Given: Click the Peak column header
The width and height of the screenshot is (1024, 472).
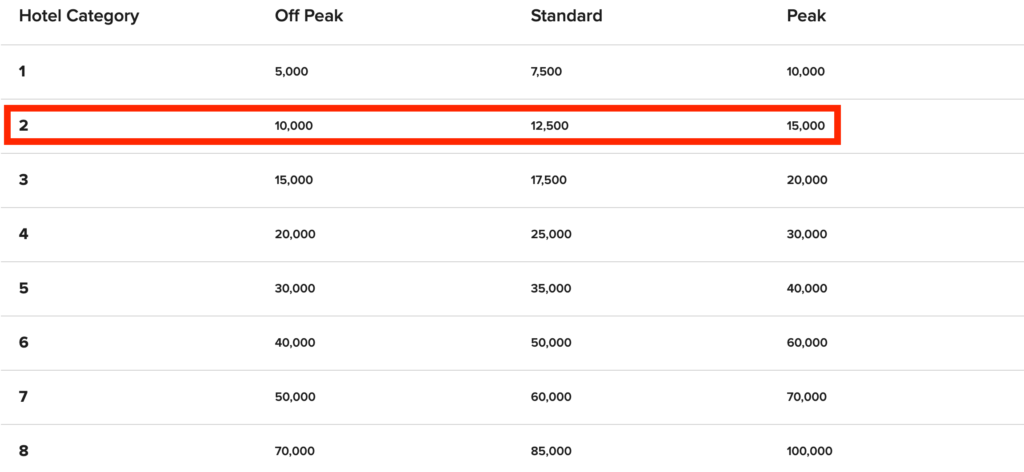Looking at the screenshot, I should [807, 16].
